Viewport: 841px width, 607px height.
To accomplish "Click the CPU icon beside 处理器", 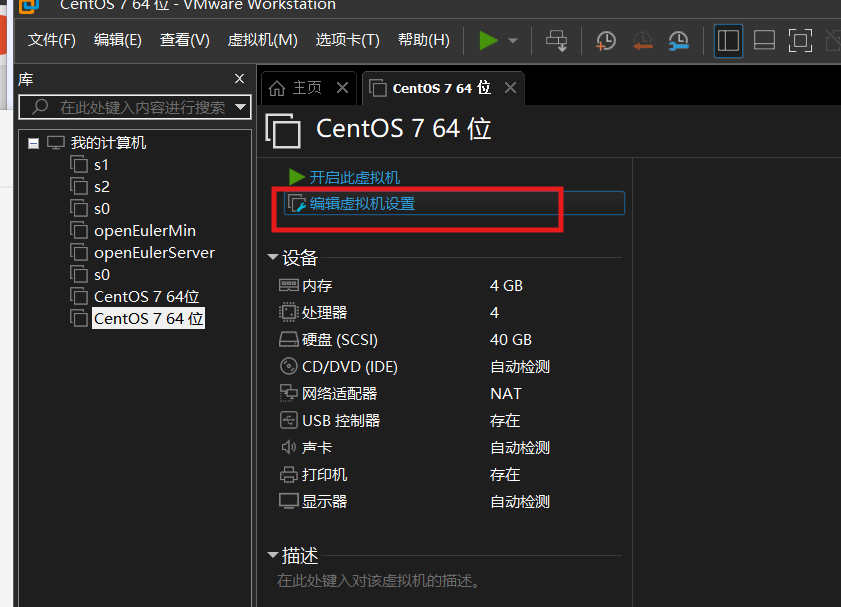I will pyautogui.click(x=289, y=312).
